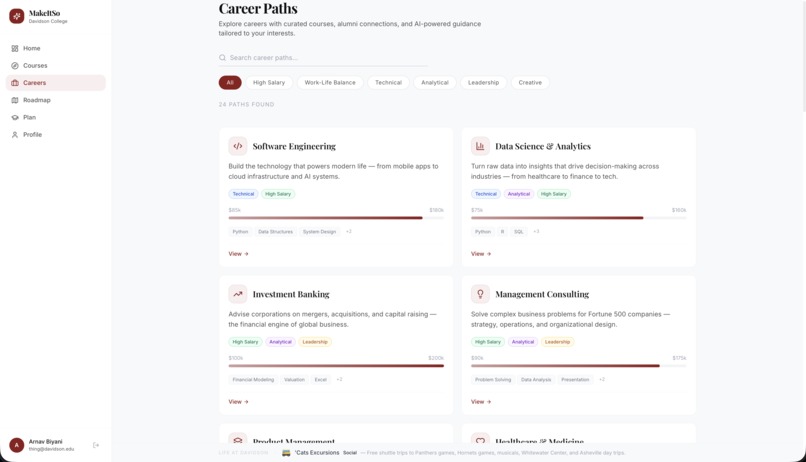806x462 pixels.
Task: Click the Management Consulting lightbulb icon
Action: click(x=480, y=294)
